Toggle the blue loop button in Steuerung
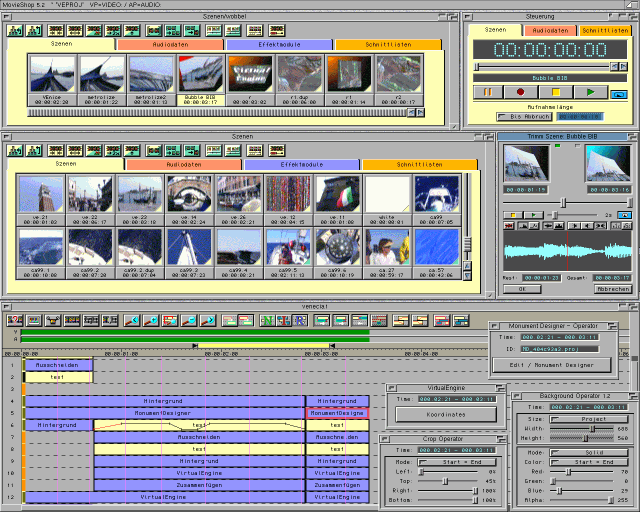Viewport: 640px width, 512px height. point(620,93)
